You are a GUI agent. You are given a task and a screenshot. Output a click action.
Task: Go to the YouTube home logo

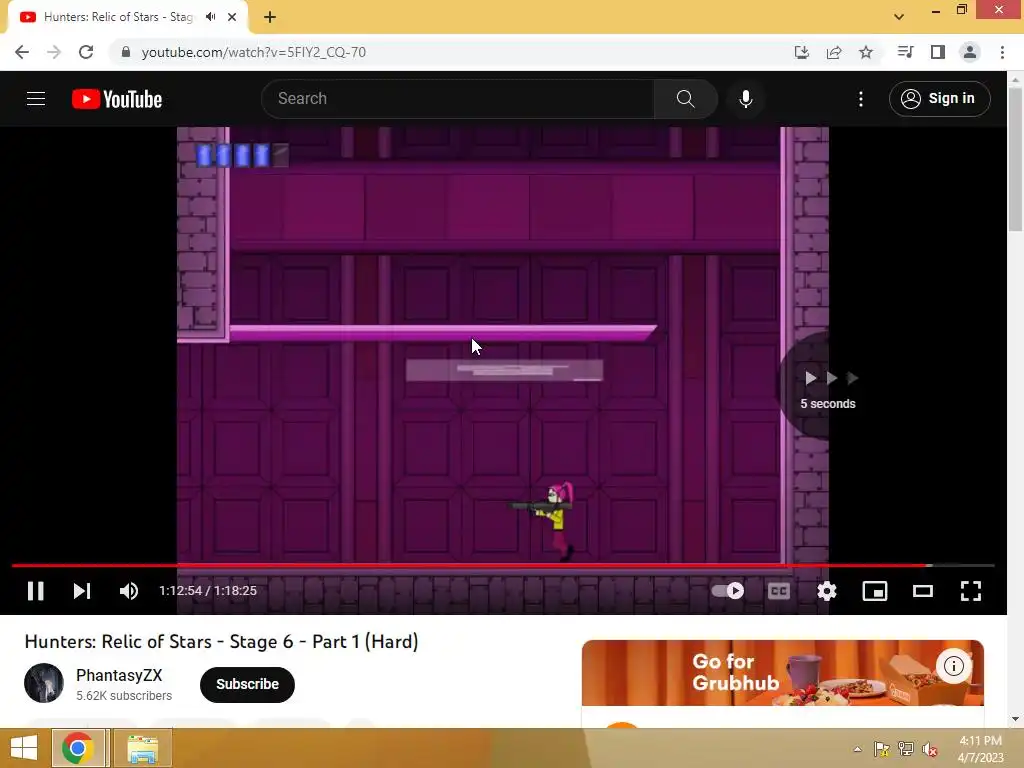(x=117, y=99)
